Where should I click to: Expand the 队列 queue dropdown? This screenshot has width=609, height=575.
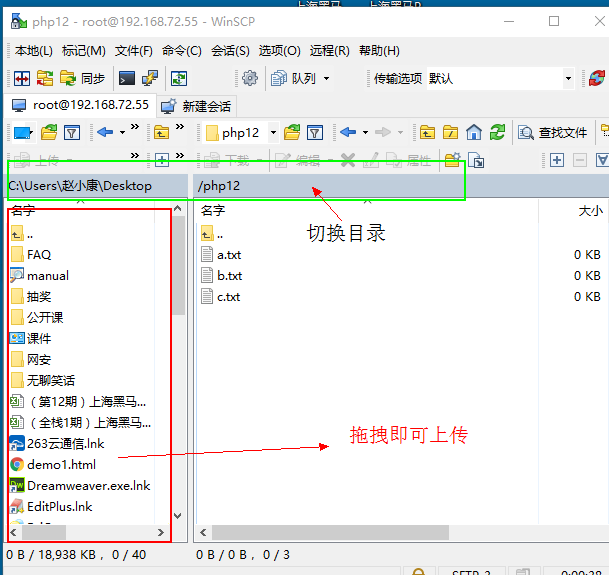pyautogui.click(x=325, y=78)
